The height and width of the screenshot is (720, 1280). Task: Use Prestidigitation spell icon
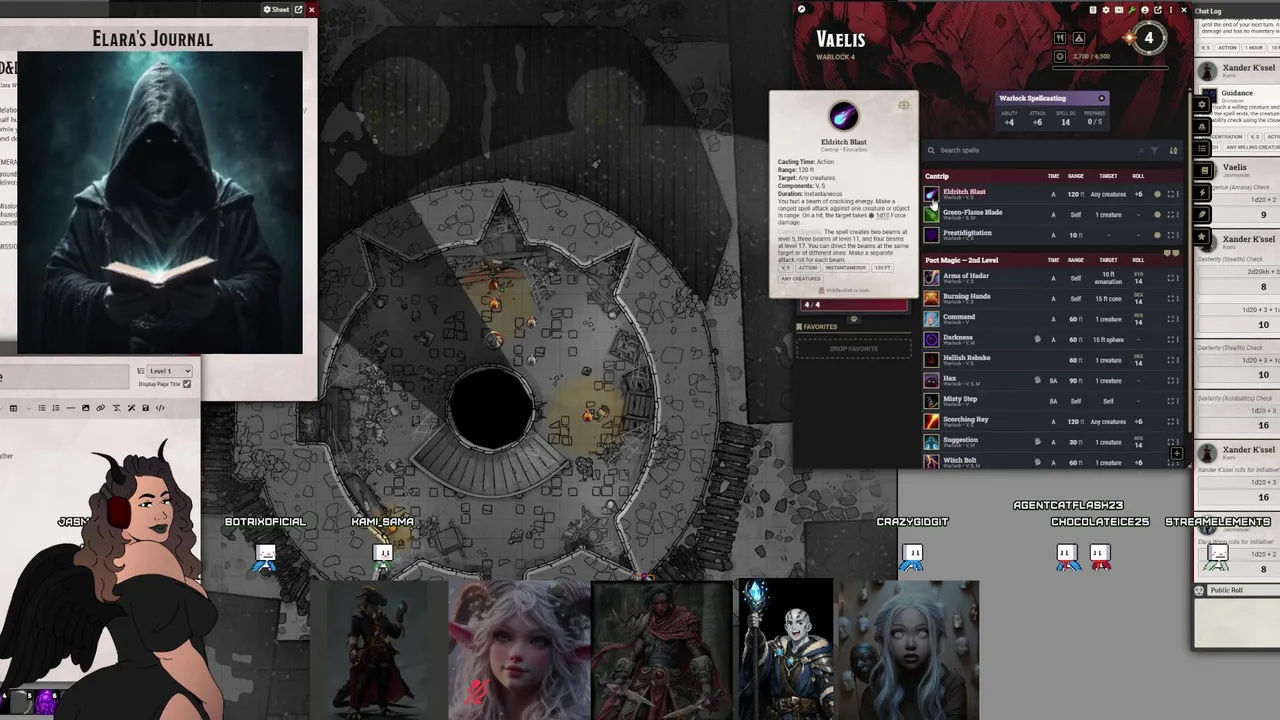click(x=931, y=235)
